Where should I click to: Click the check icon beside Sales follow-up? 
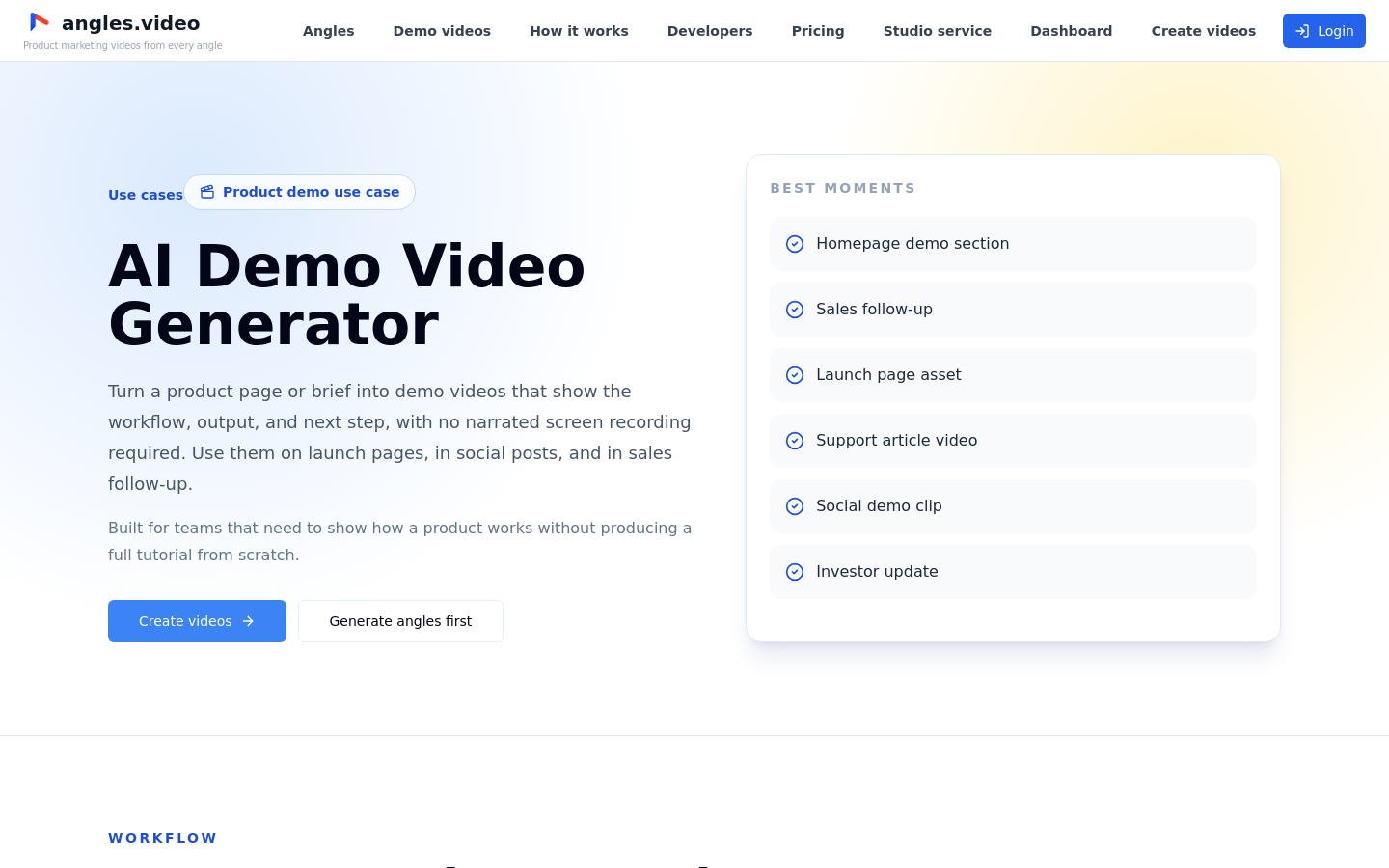(x=795, y=310)
